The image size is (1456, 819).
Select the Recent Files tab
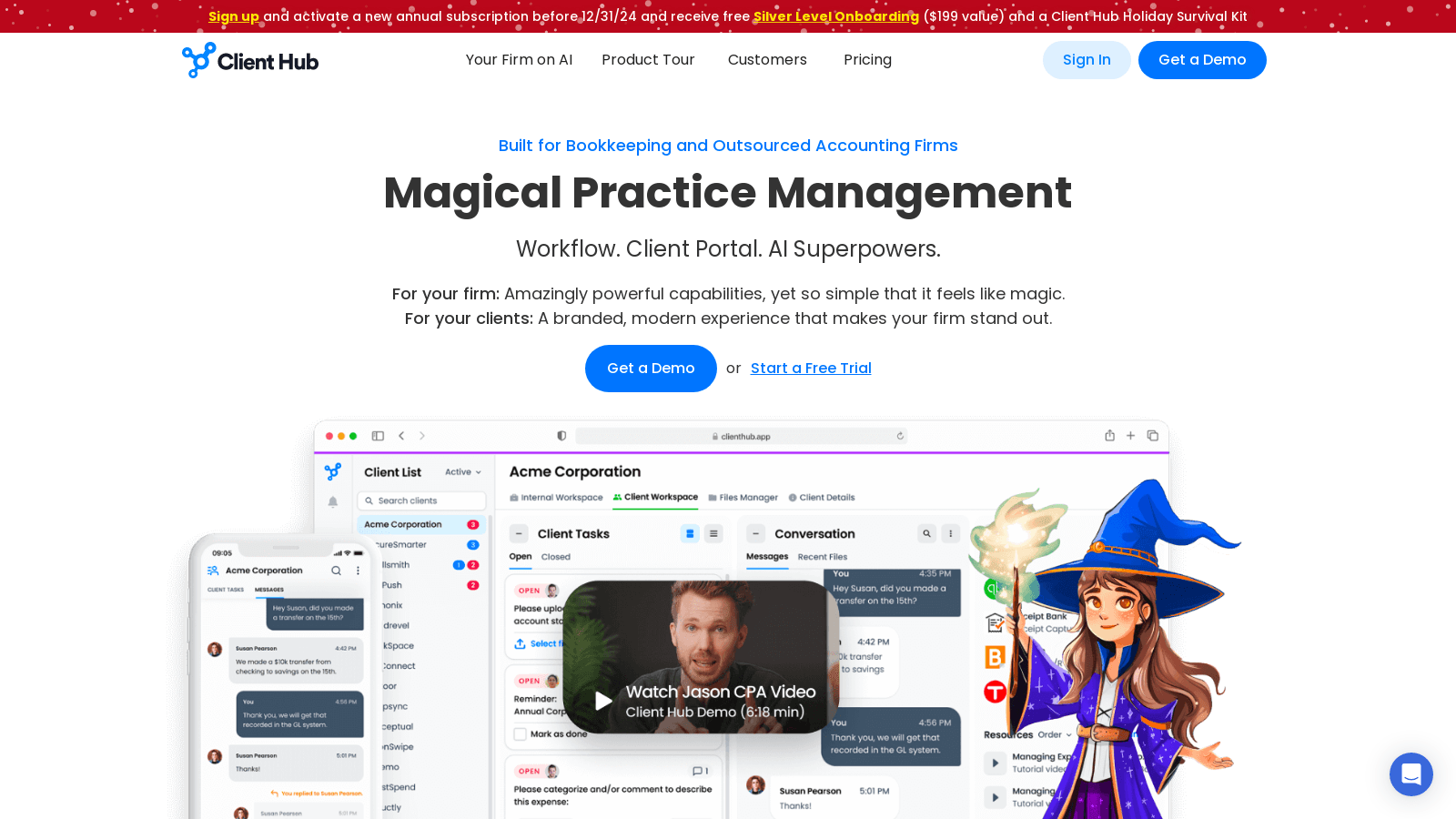(x=823, y=557)
